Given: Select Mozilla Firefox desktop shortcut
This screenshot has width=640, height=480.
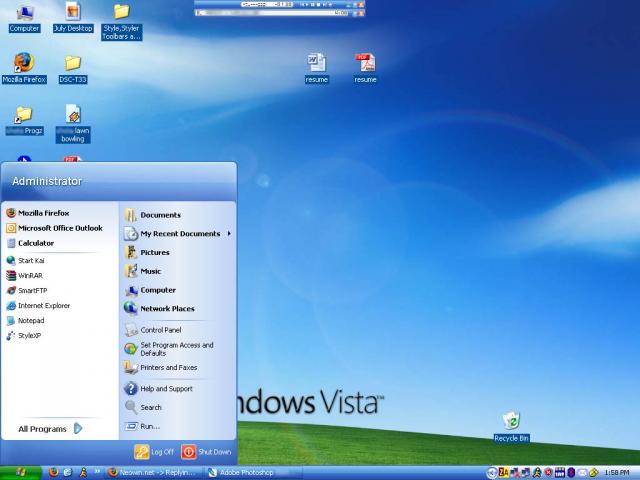Looking at the screenshot, I should [24, 68].
